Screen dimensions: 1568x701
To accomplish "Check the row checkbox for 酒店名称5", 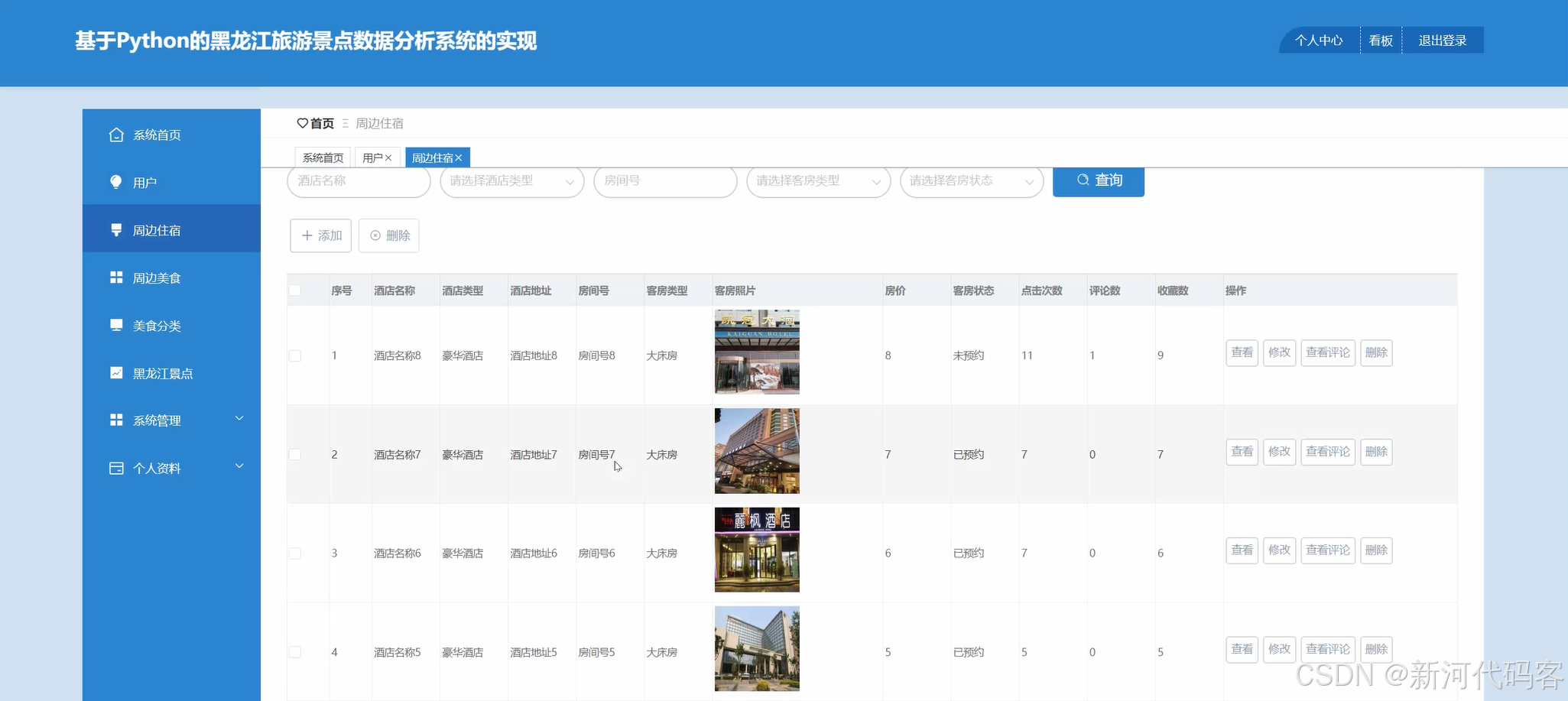I will coord(295,652).
